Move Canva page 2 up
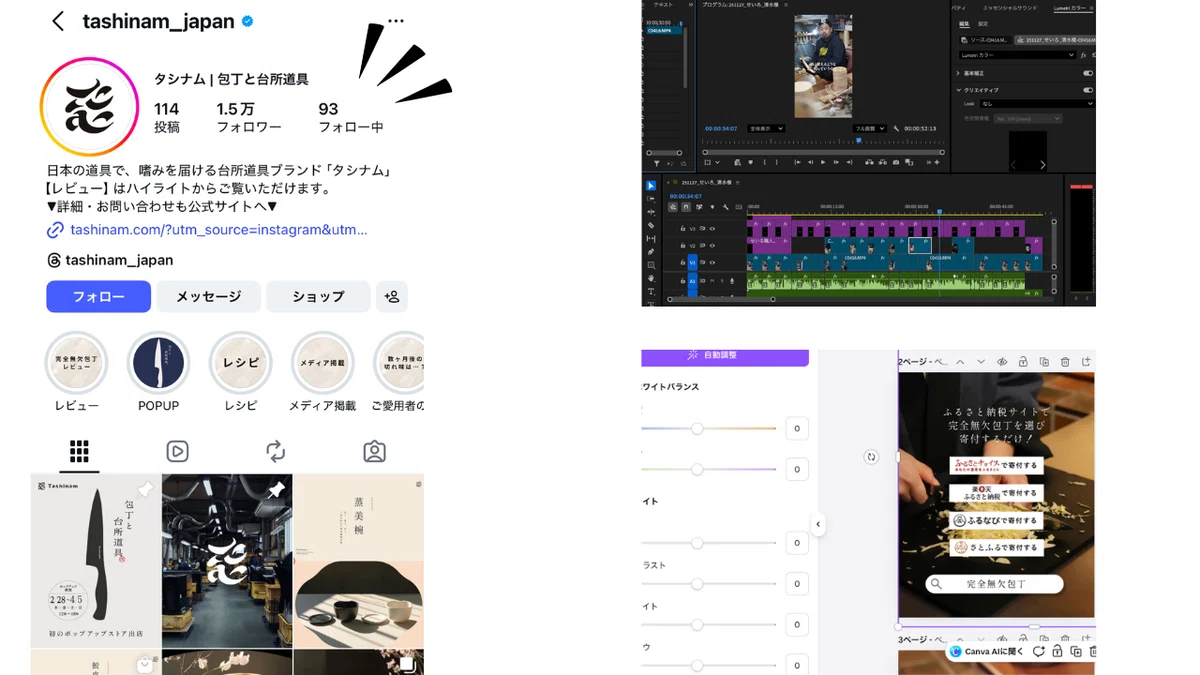 [960, 362]
